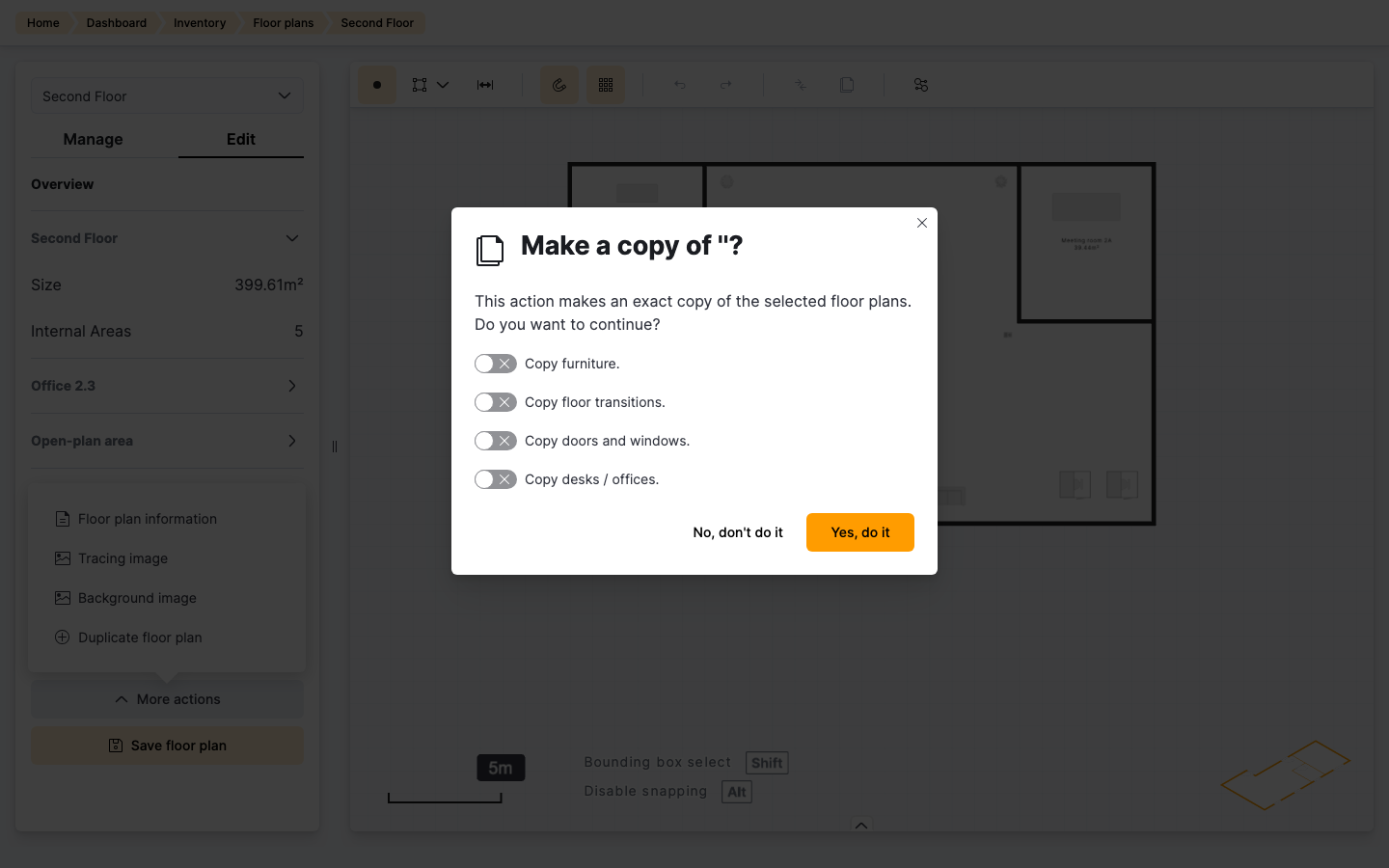Screen dimensions: 1389x868
Task: Open the Dashboard breadcrumb
Action: coord(117,23)
